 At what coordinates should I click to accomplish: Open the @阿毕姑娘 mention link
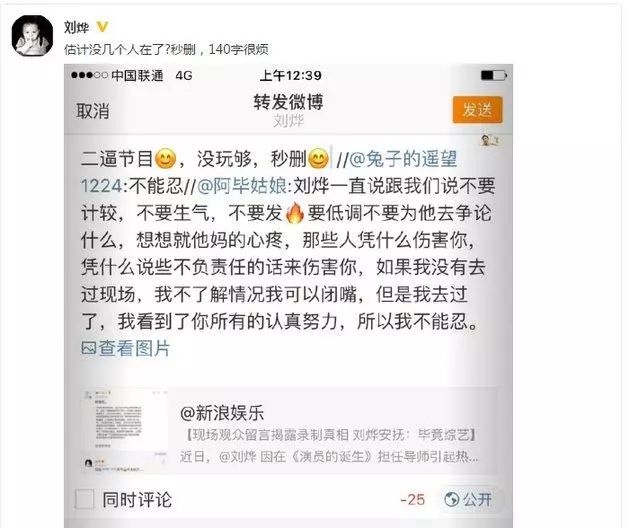point(242,186)
